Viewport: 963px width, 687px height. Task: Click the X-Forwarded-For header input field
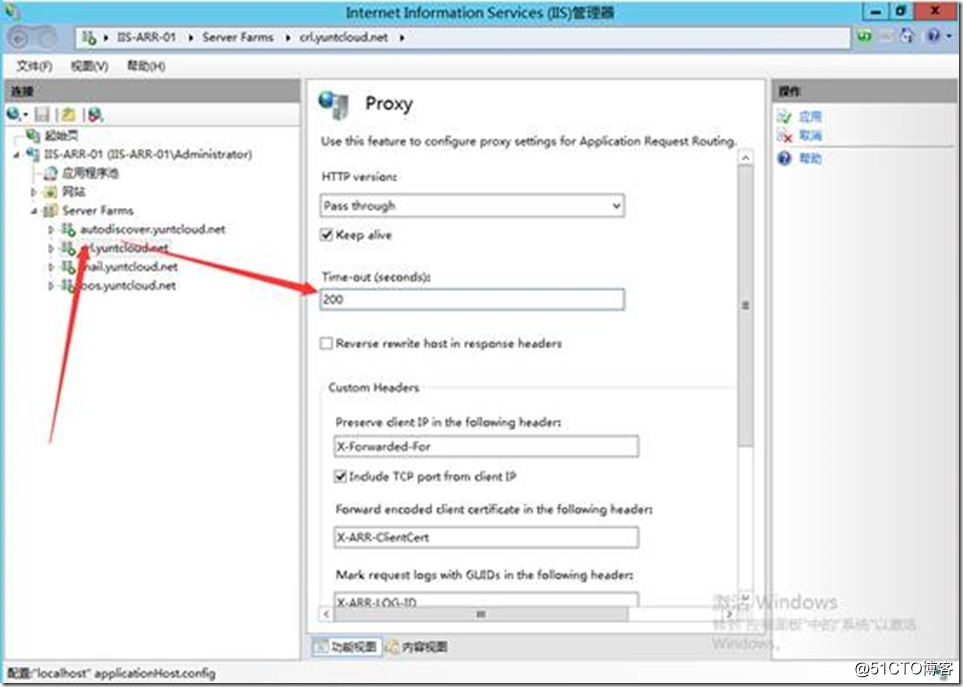pyautogui.click(x=486, y=446)
